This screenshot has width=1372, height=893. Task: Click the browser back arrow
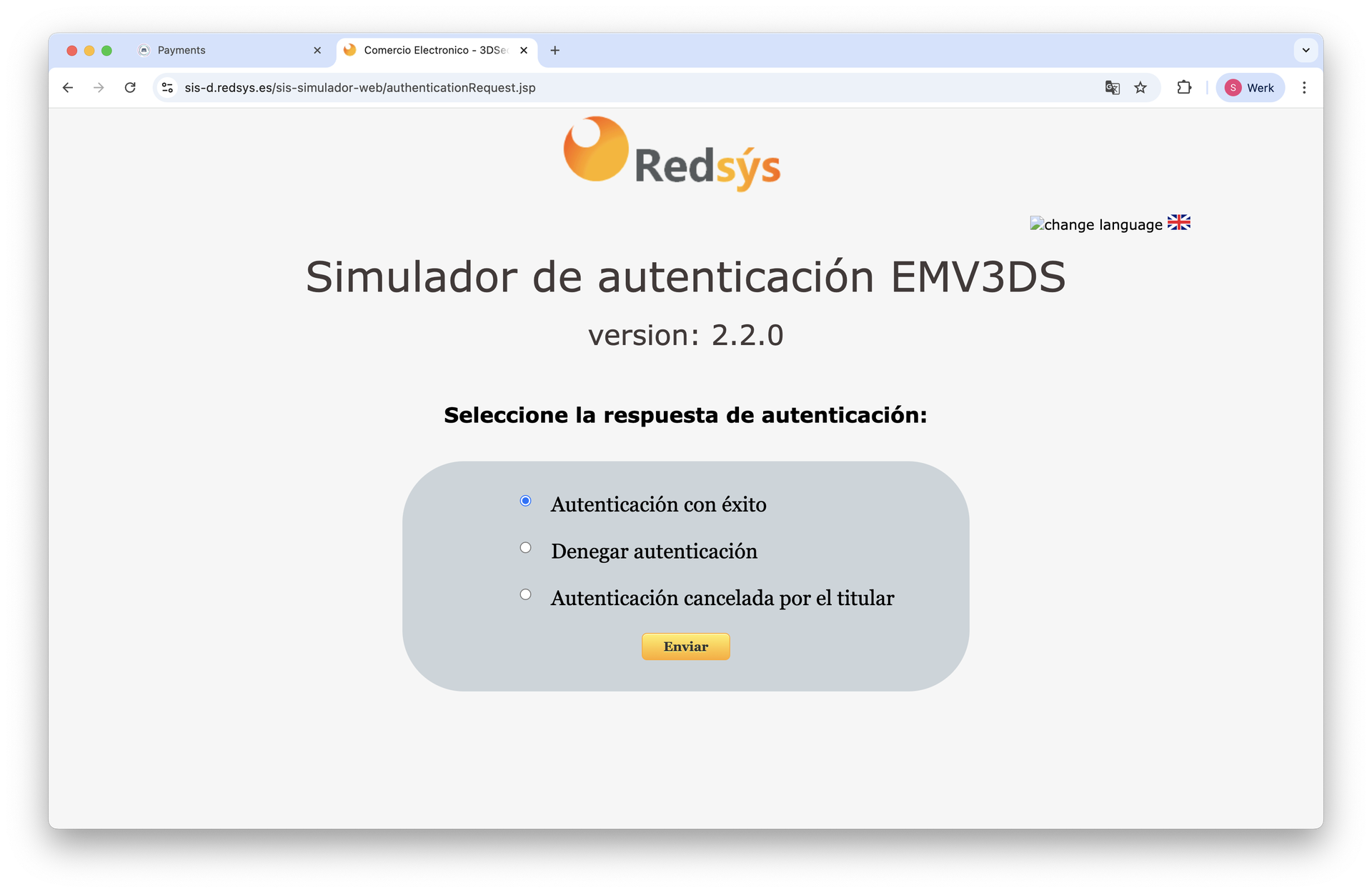pos(68,87)
